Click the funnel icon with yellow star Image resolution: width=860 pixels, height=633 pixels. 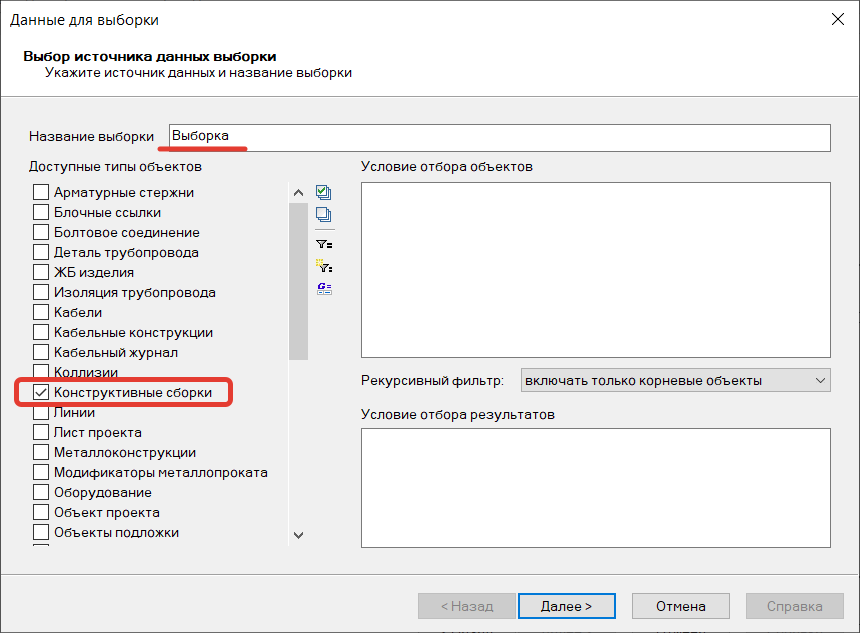tap(323, 266)
